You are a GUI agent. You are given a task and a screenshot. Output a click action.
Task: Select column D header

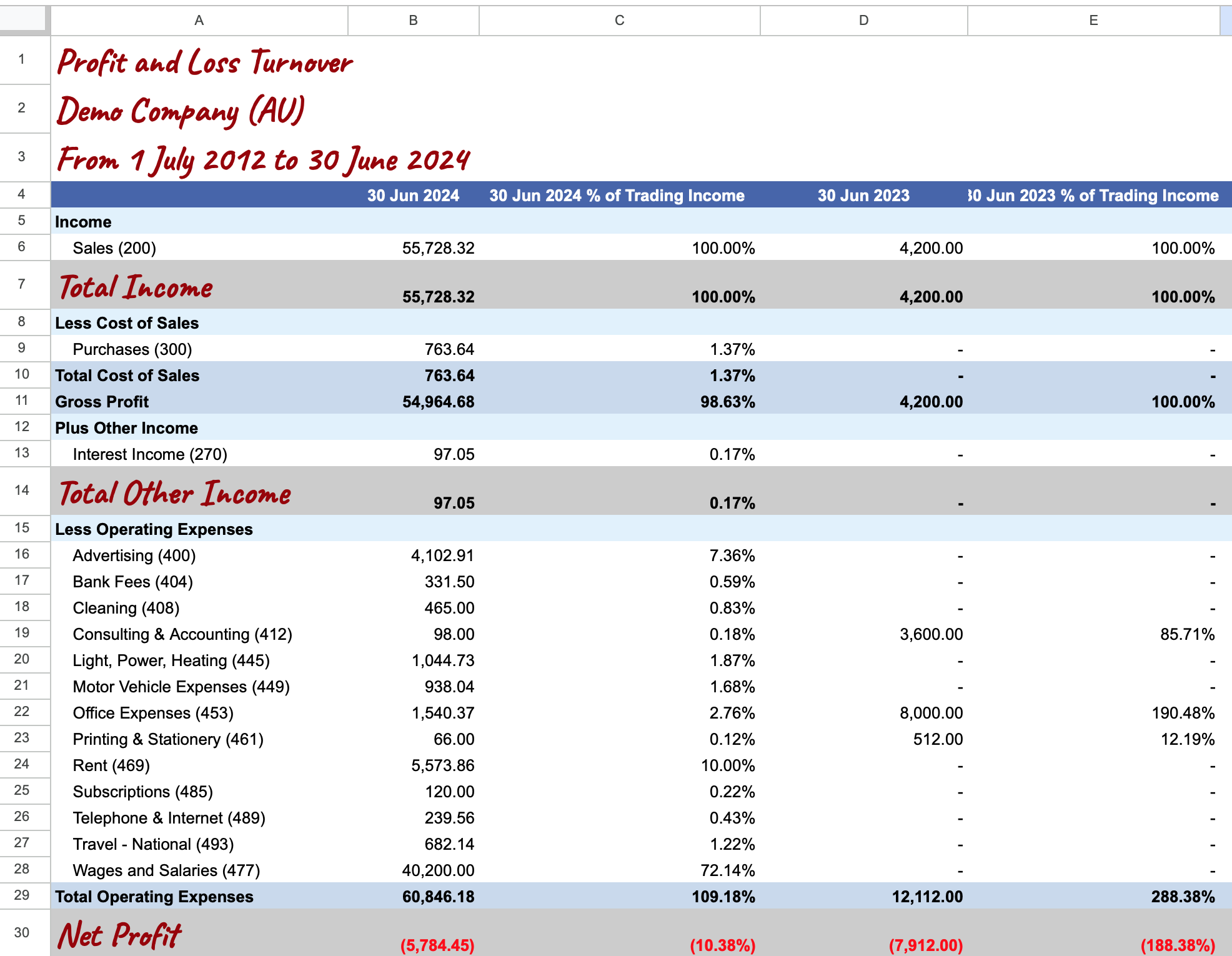[x=863, y=21]
